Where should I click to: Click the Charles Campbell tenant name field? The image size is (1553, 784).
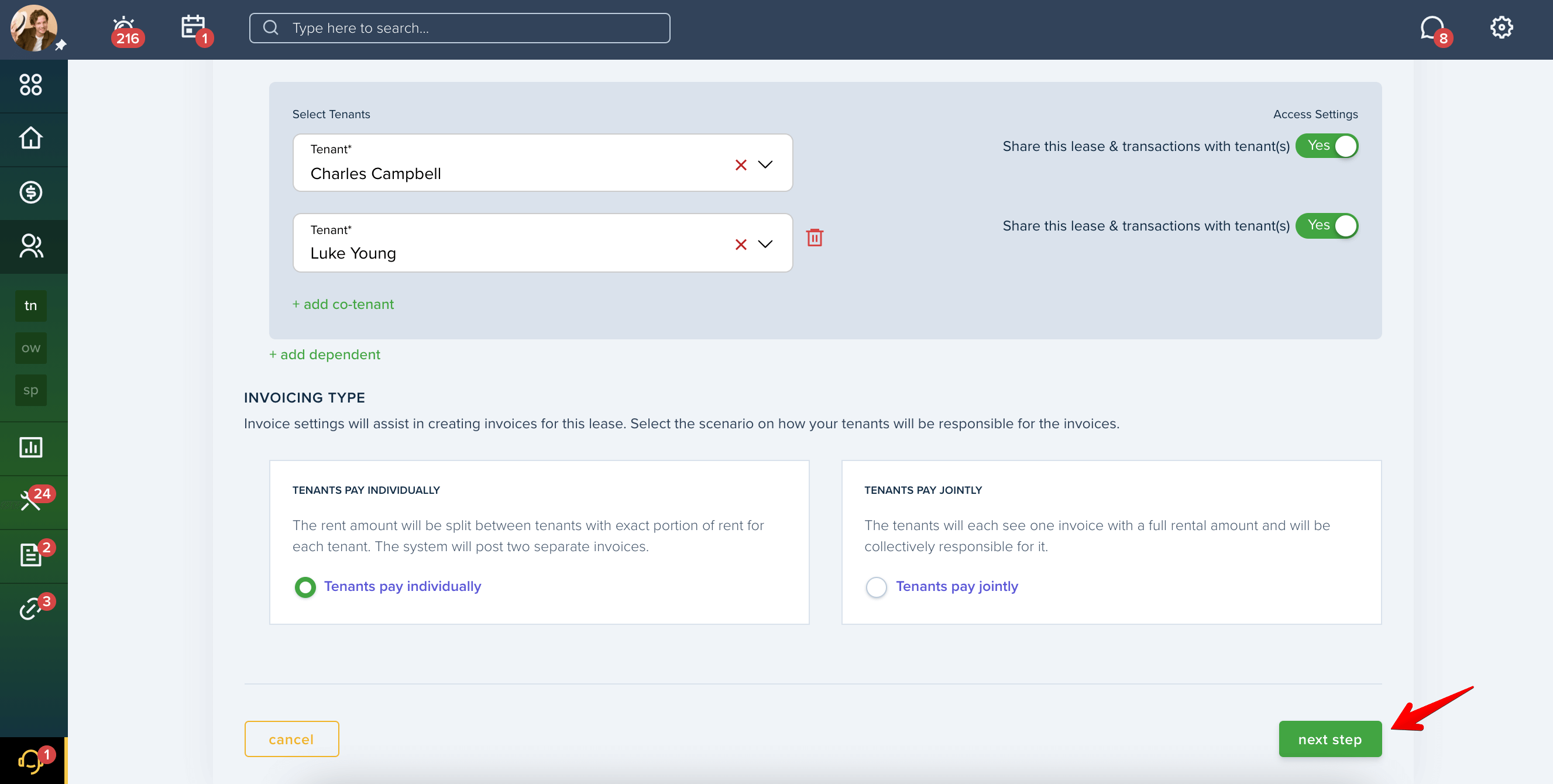coord(542,163)
